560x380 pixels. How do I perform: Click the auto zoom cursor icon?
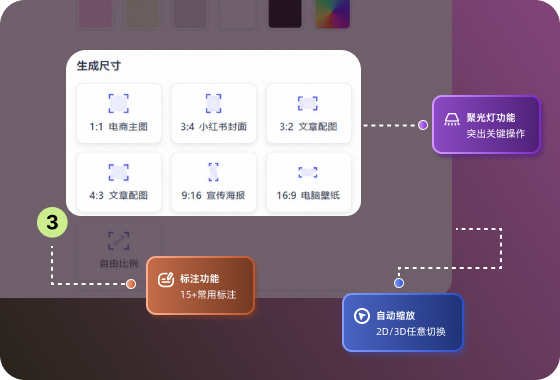point(362,316)
